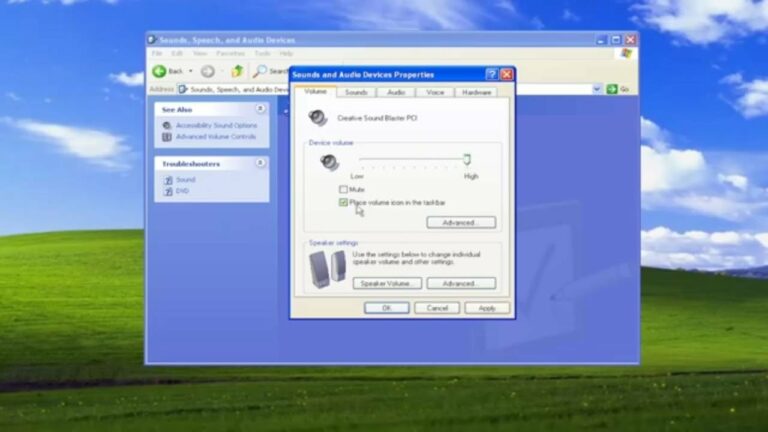Uncheck Place volume icon in the taskbar
The height and width of the screenshot is (432, 768).
coord(344,202)
